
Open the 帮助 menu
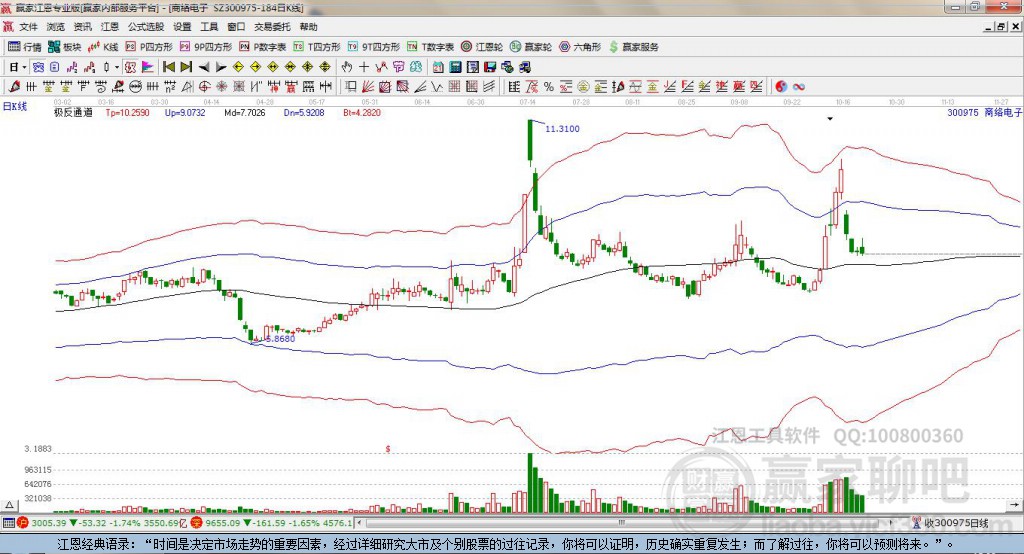[308, 27]
